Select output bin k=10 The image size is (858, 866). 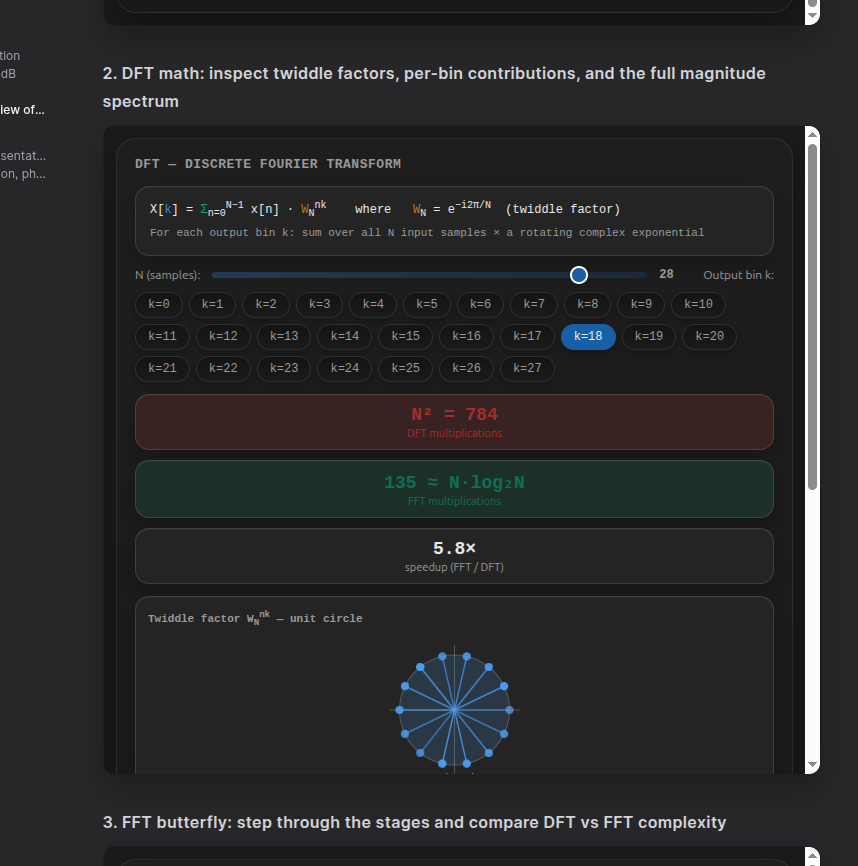tap(698, 304)
